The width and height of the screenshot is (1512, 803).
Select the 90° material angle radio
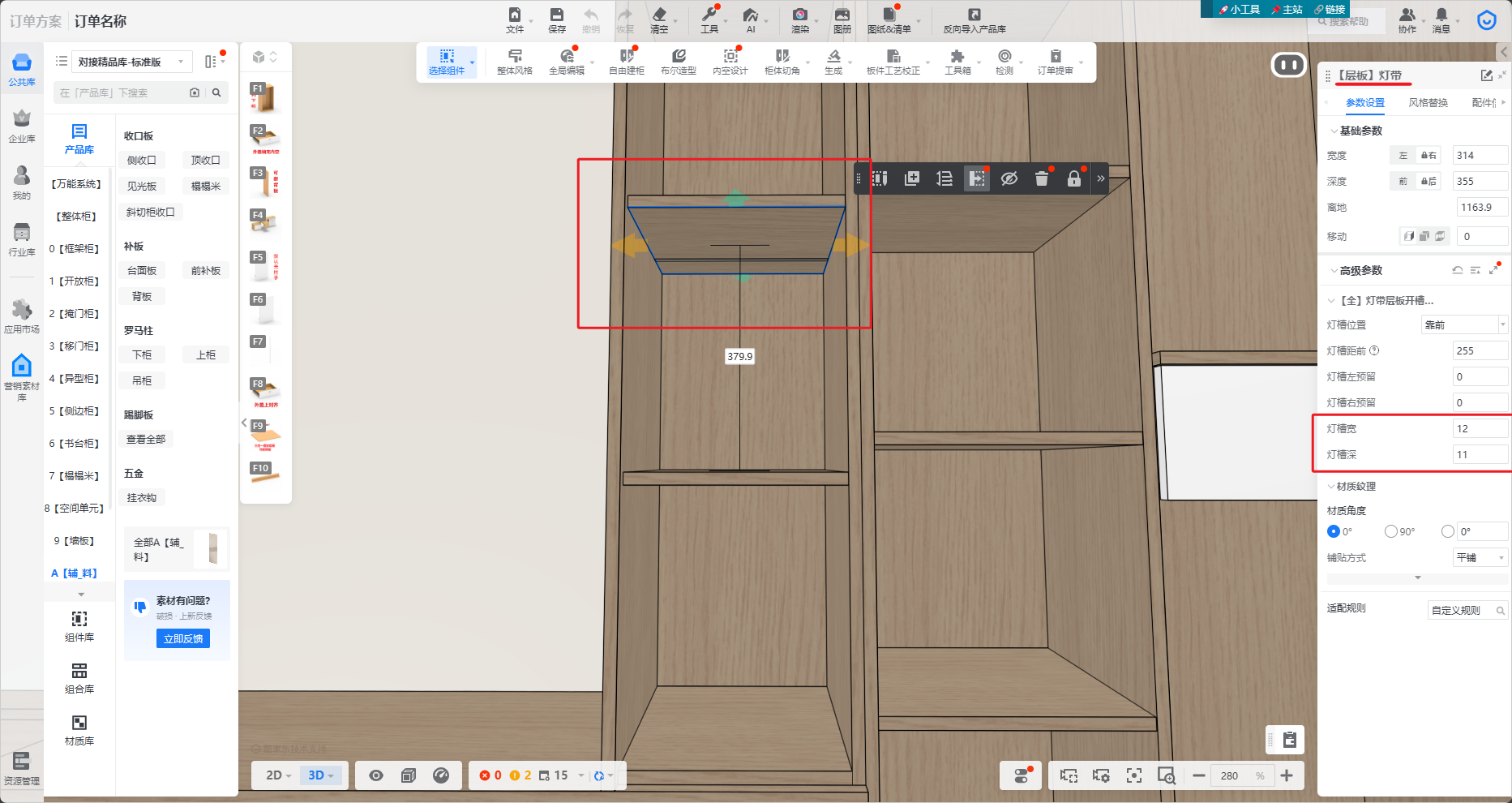pos(1391,531)
